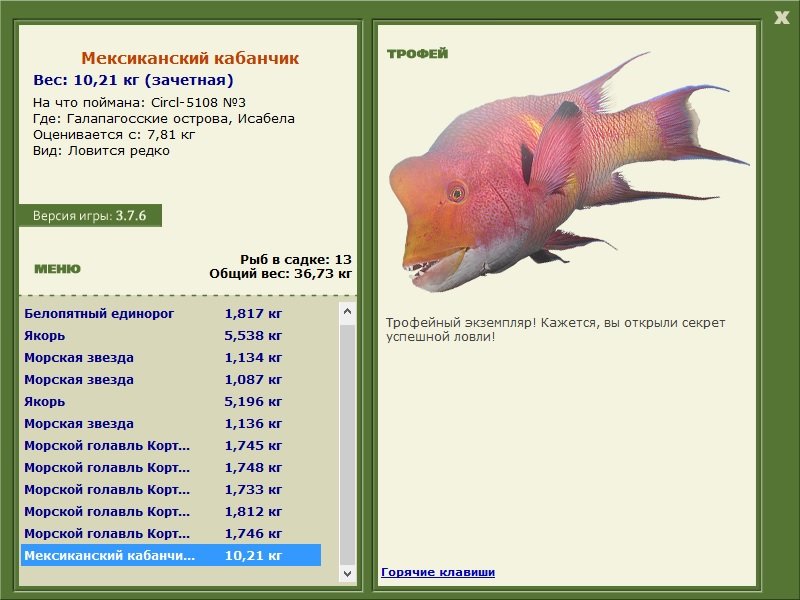This screenshot has height=600, width=800.
Task: Select Морской голавль weighing 1,733 кг
Action: (x=171, y=489)
